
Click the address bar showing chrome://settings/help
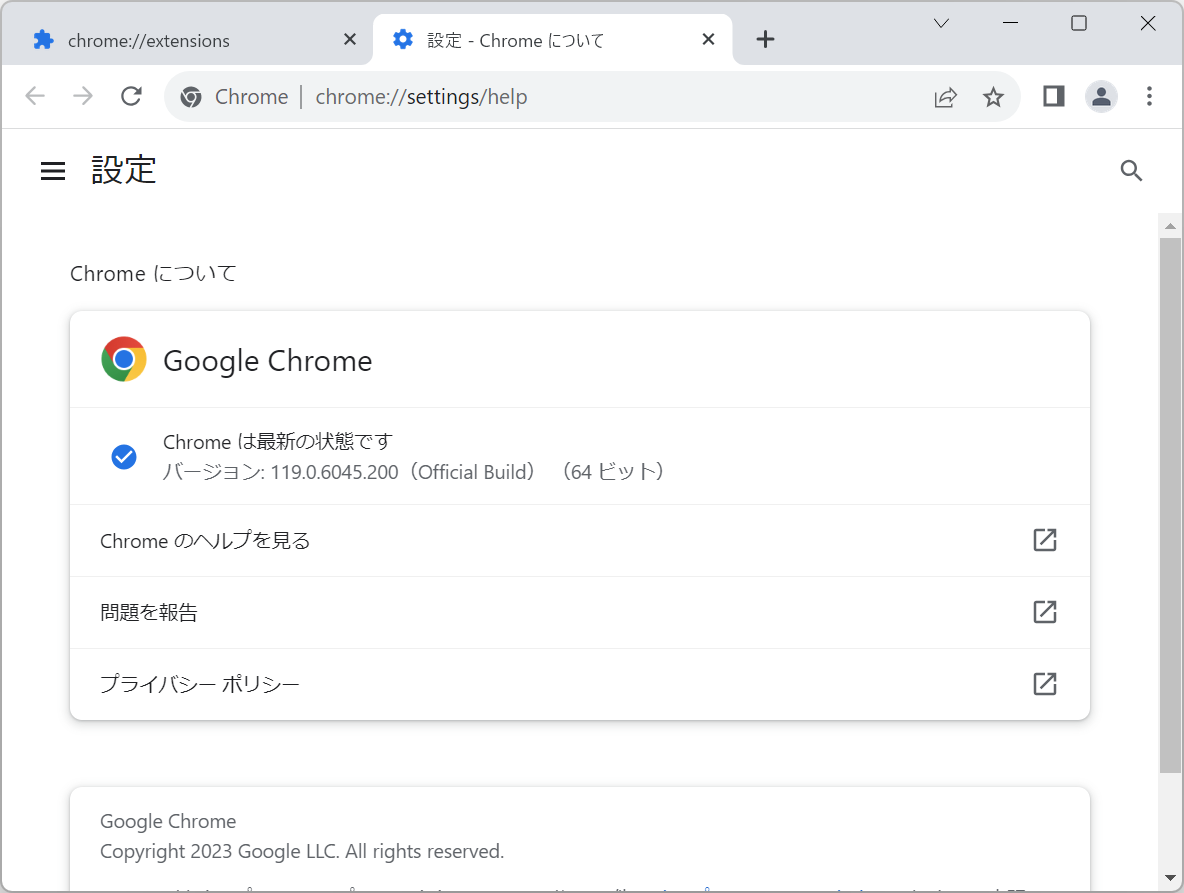(421, 96)
